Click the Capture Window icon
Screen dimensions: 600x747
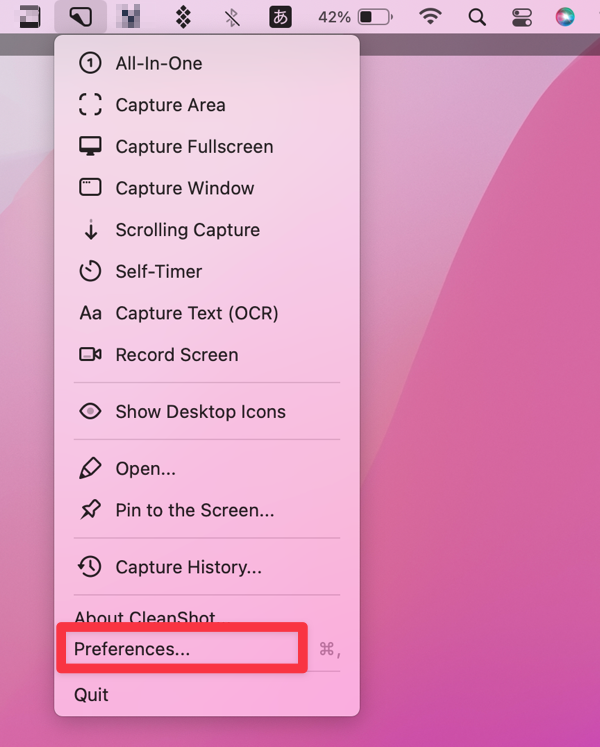(90, 188)
